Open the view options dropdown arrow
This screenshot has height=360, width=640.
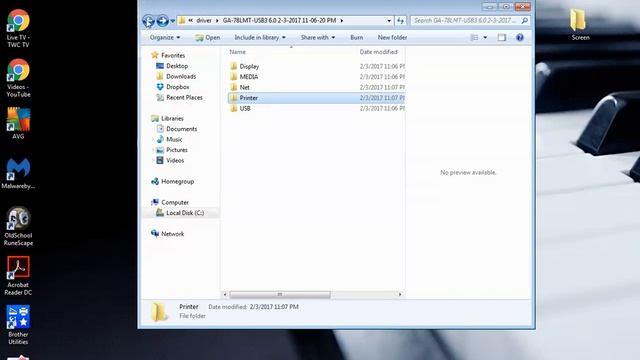coord(485,38)
